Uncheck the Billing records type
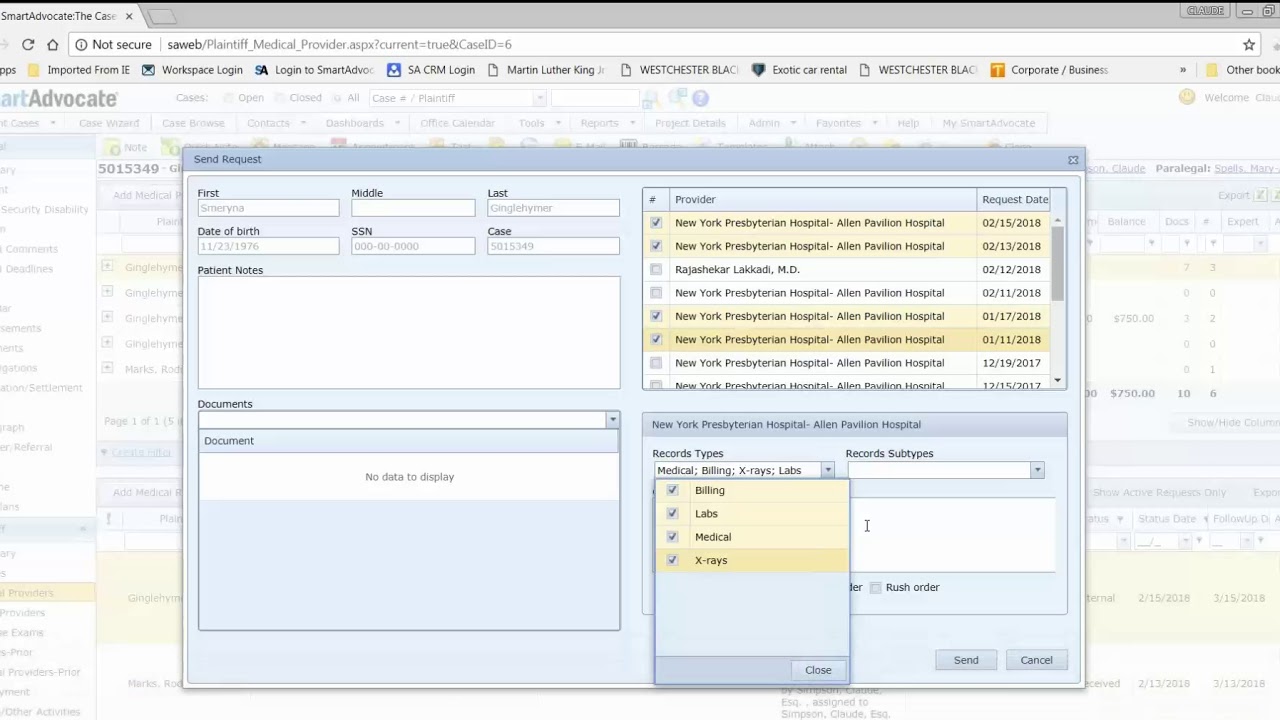This screenshot has height=720, width=1280. tap(672, 490)
